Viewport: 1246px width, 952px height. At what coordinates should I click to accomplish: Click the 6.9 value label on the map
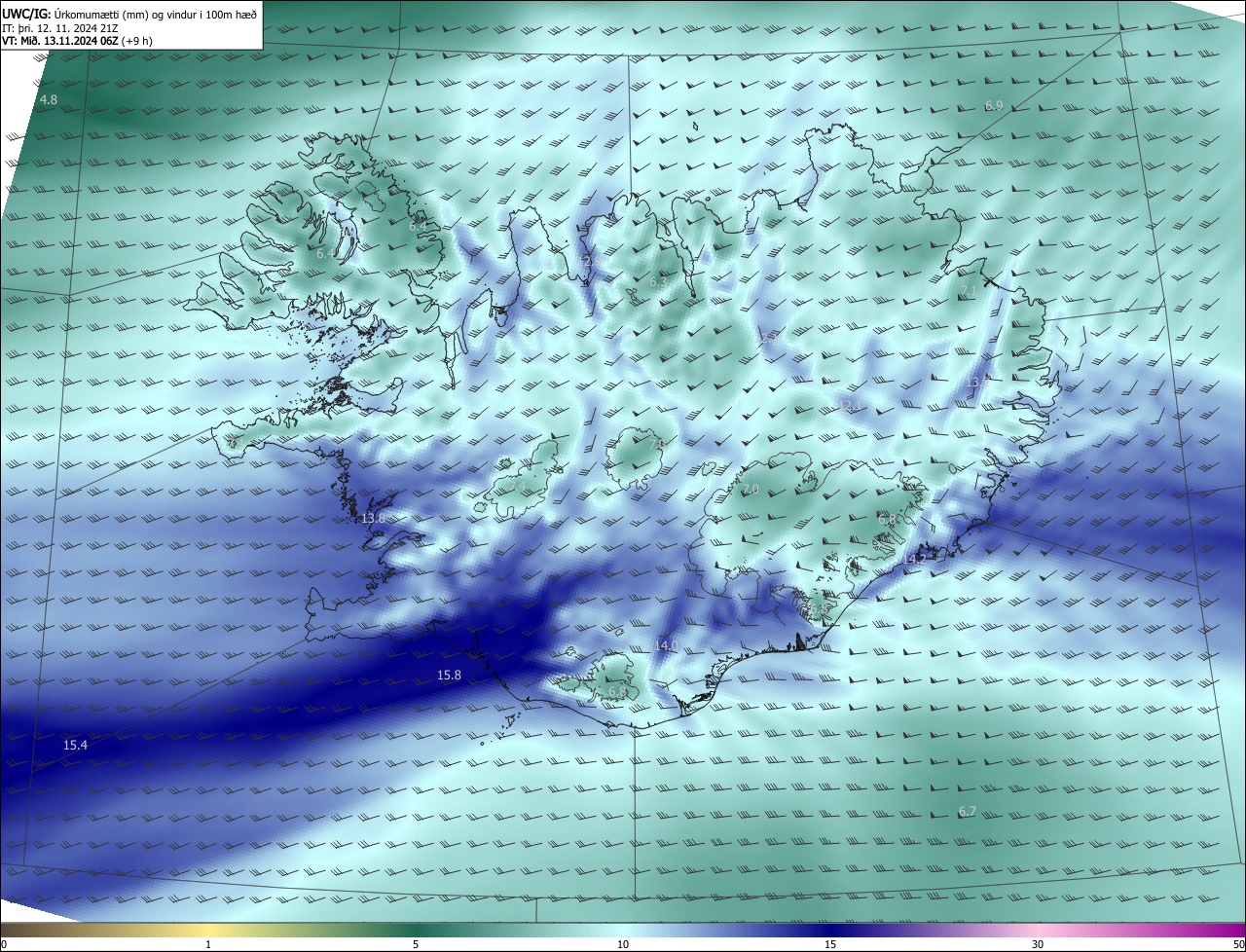click(994, 105)
